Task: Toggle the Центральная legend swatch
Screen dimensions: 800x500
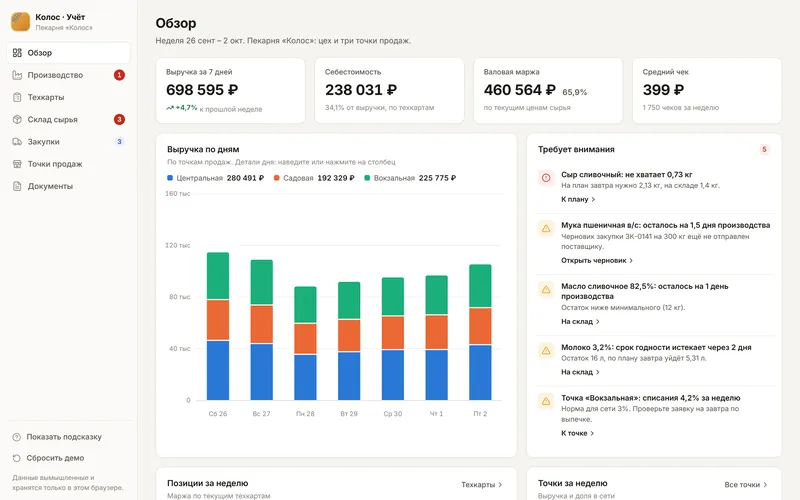Action: click(170, 178)
